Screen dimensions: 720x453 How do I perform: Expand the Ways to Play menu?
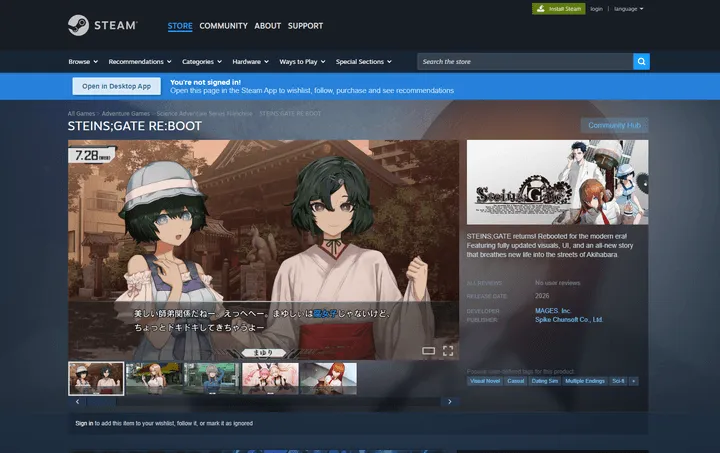click(x=302, y=62)
